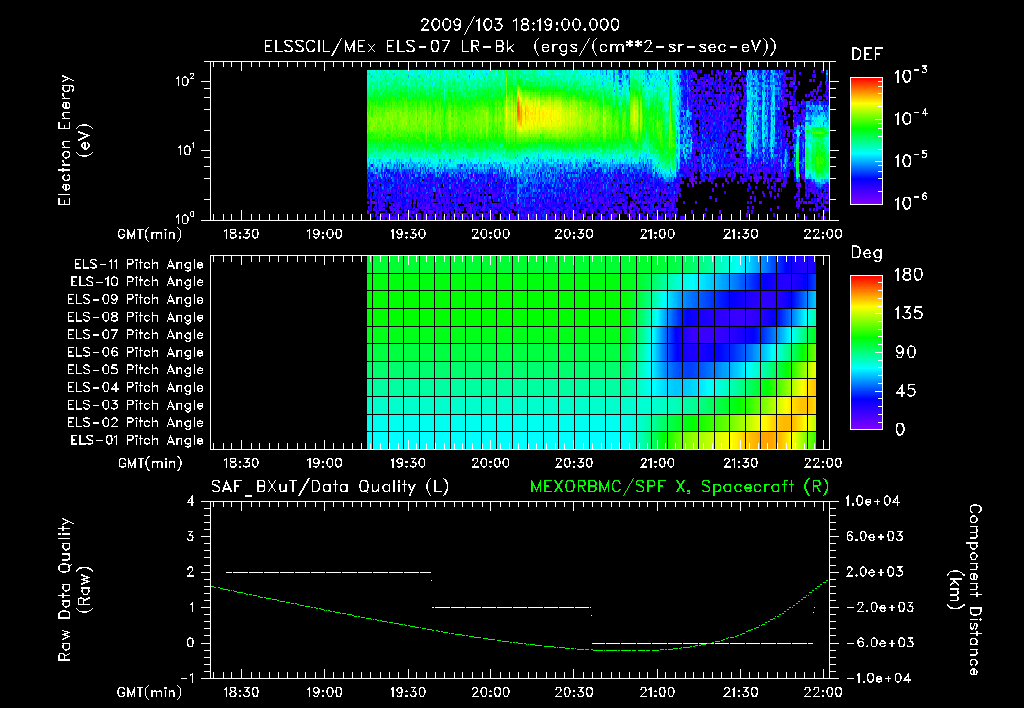Click the Deg pitch angle color bar

point(866,352)
